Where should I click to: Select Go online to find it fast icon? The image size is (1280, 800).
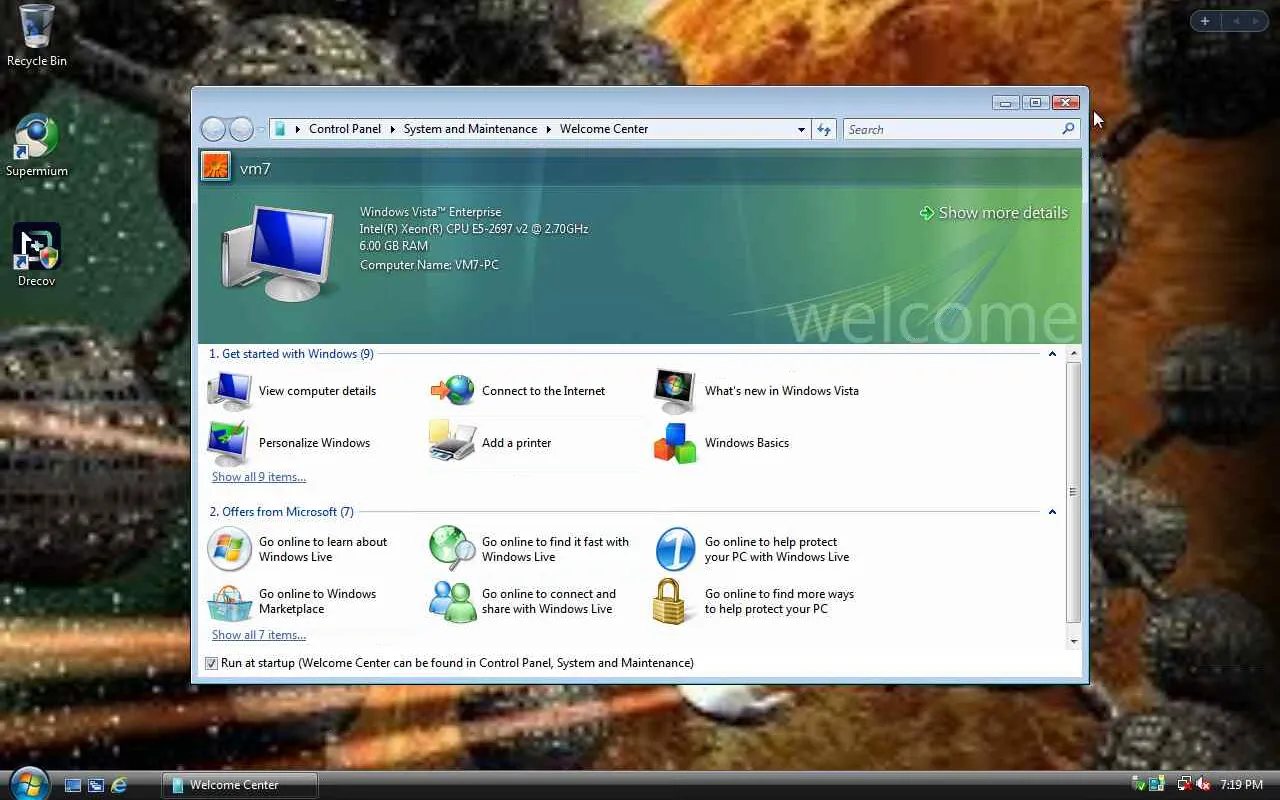[453, 548]
